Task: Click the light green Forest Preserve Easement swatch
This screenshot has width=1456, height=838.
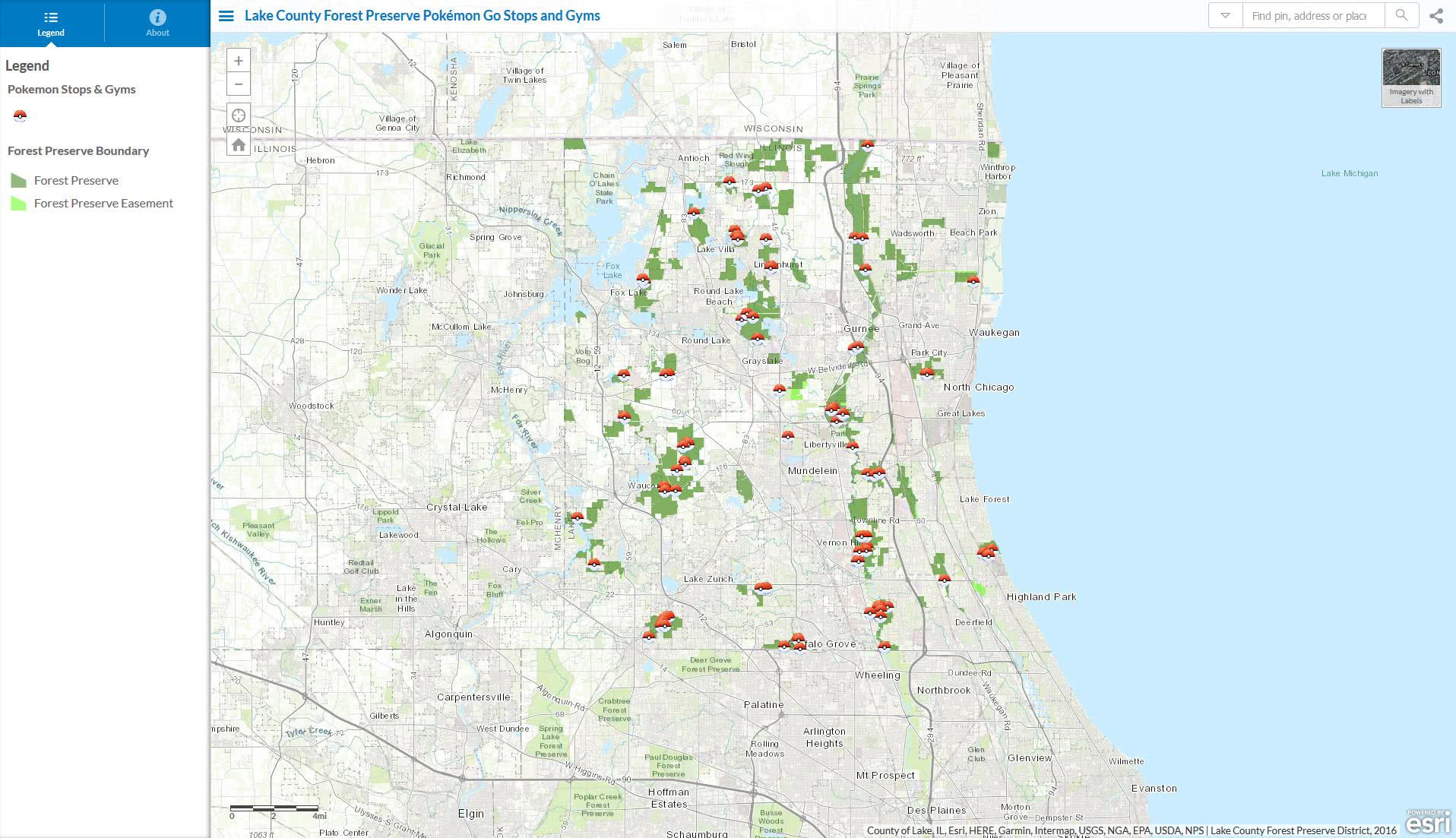Action: (x=19, y=204)
